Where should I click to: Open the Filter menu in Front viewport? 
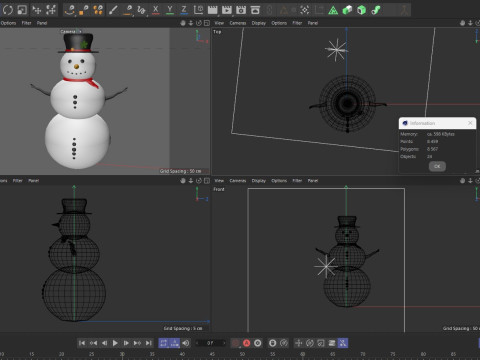pos(297,181)
